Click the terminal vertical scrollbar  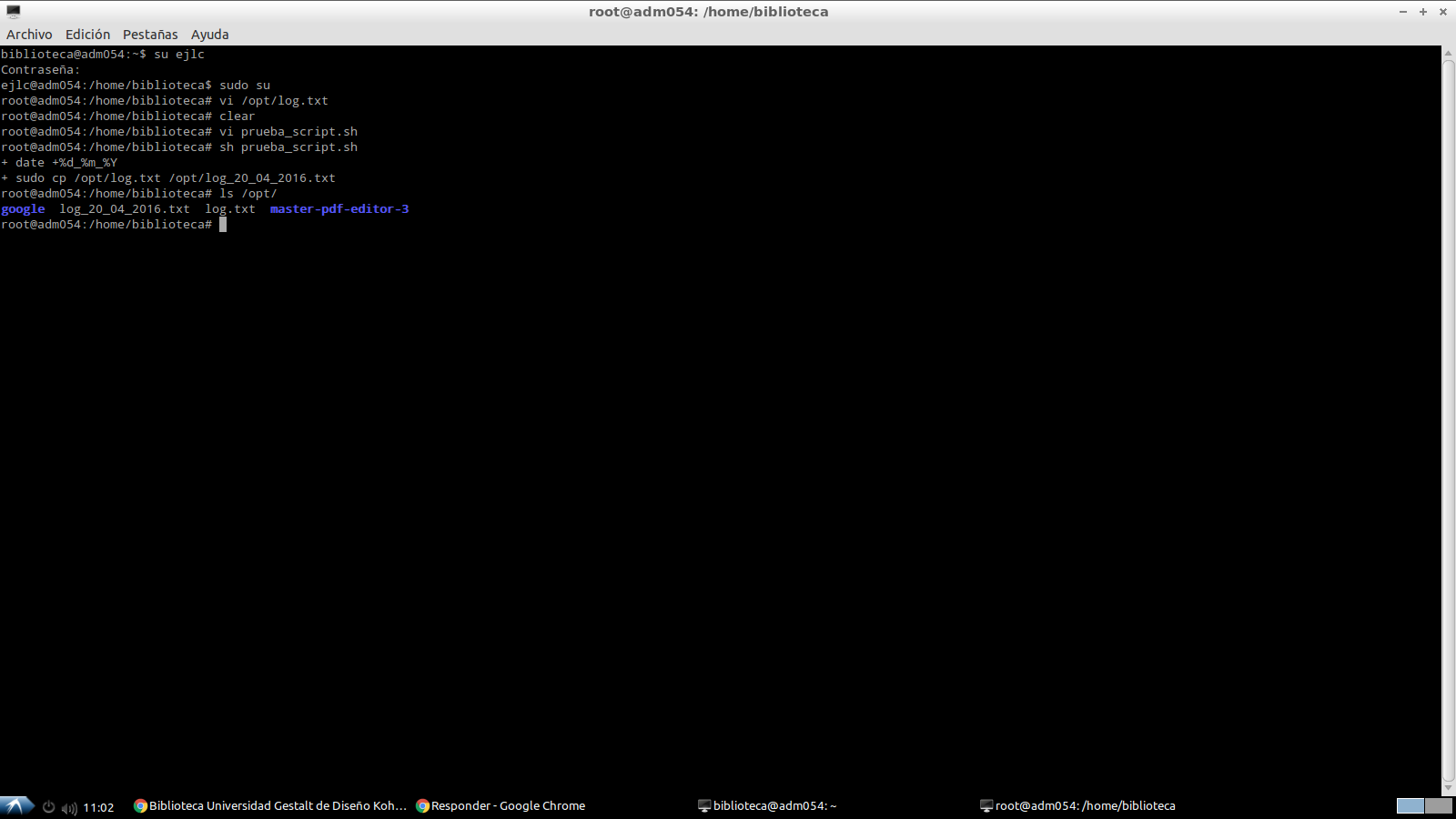(1449, 420)
